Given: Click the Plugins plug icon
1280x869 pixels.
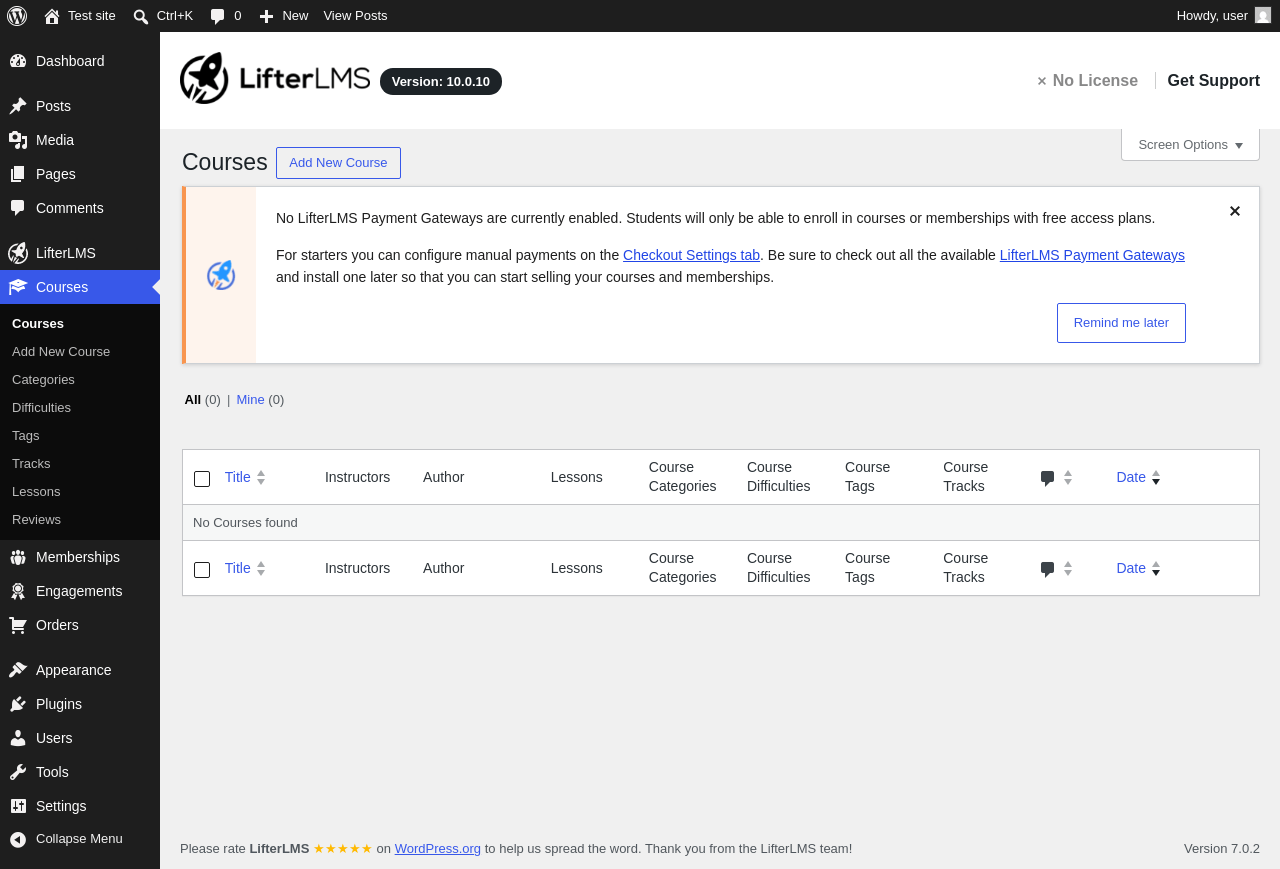Looking at the screenshot, I should point(18,704).
